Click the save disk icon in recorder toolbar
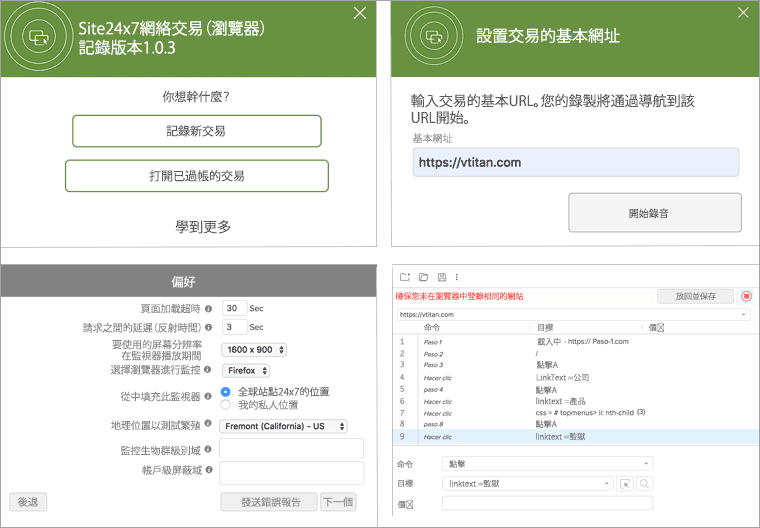760x528 pixels. click(442, 277)
